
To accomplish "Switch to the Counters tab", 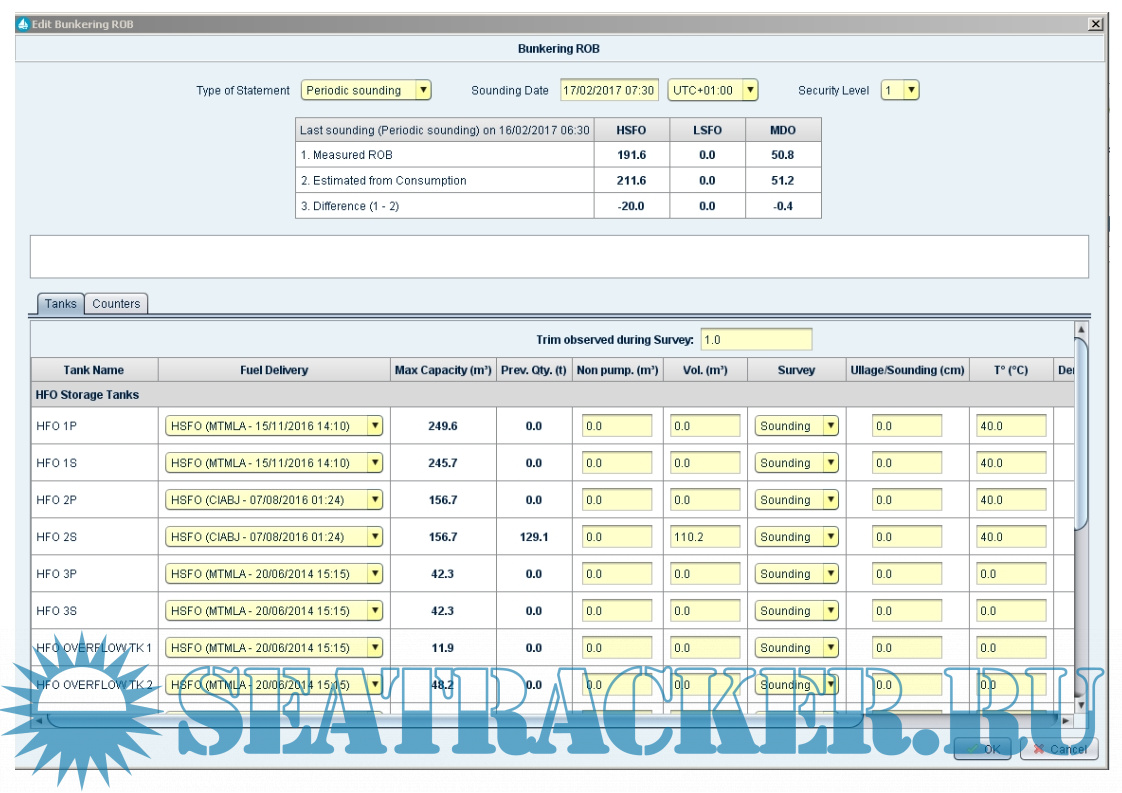I will tap(116, 304).
